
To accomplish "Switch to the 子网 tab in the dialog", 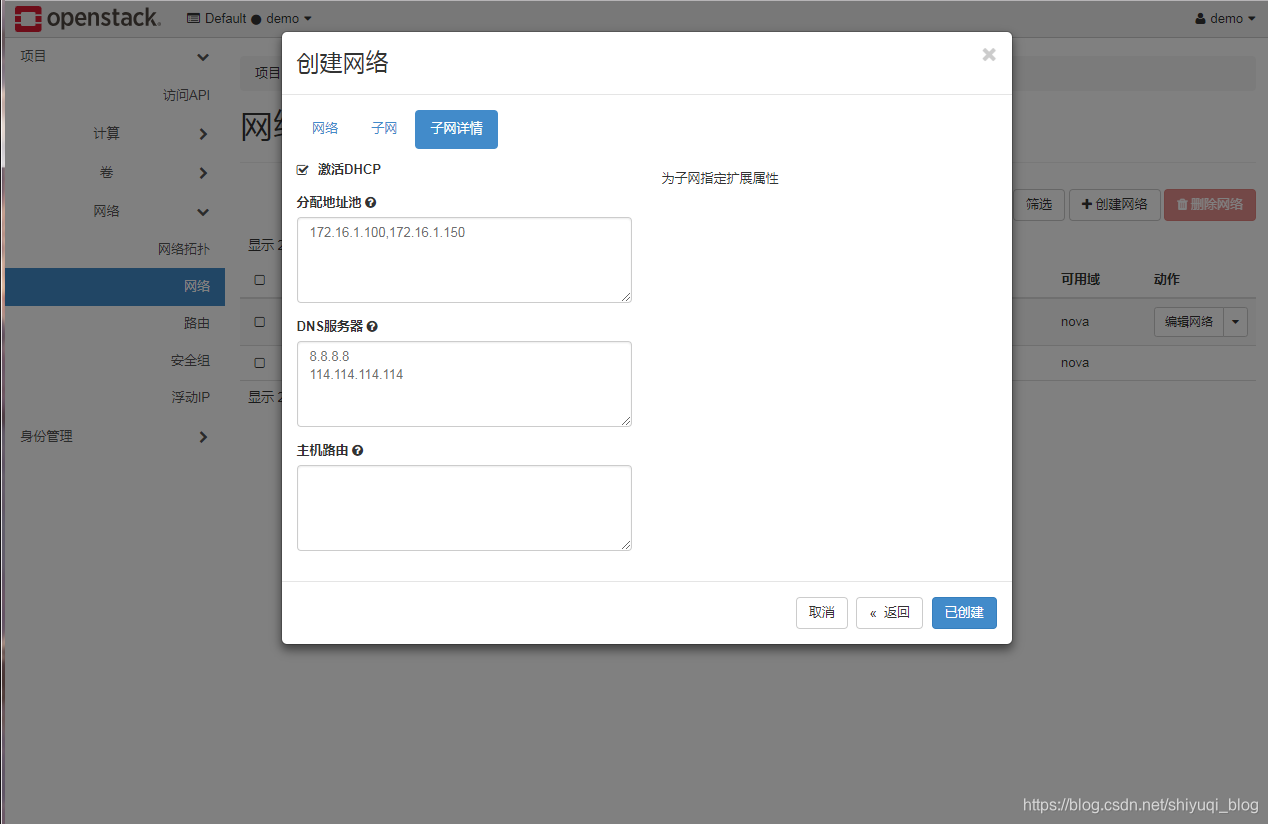I will point(384,128).
